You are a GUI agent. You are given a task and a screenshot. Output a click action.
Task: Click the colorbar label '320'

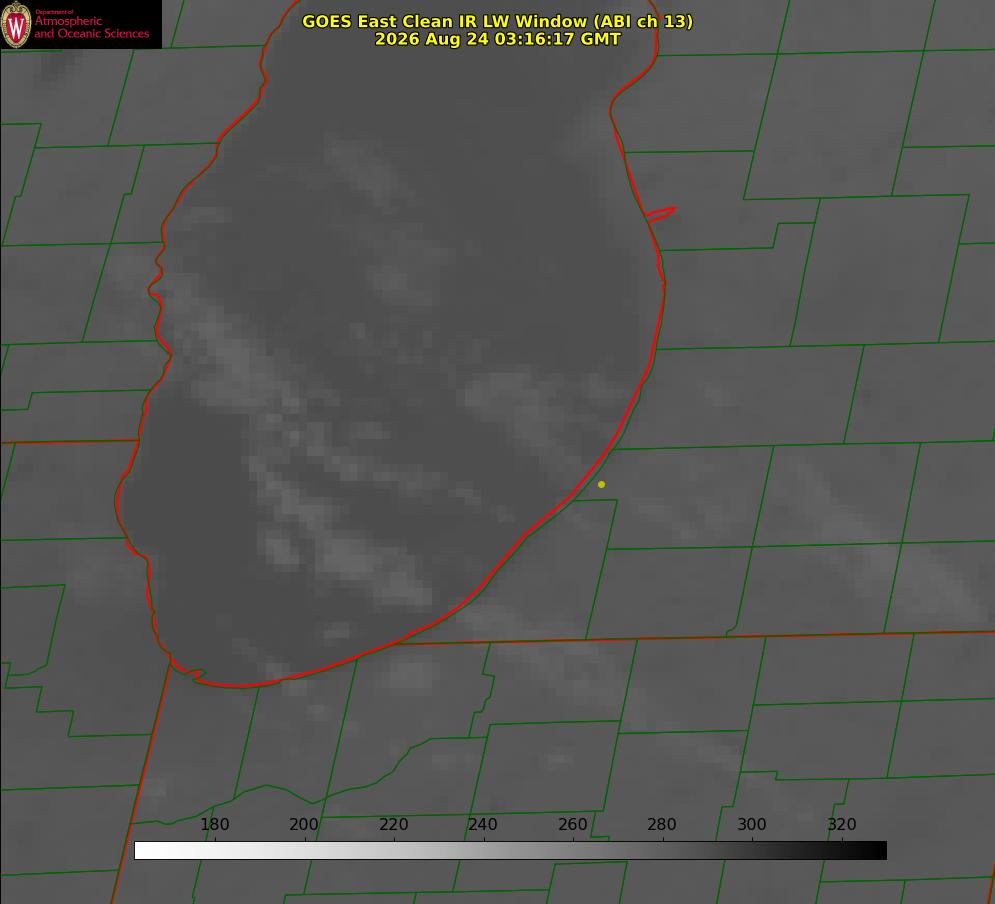click(842, 824)
